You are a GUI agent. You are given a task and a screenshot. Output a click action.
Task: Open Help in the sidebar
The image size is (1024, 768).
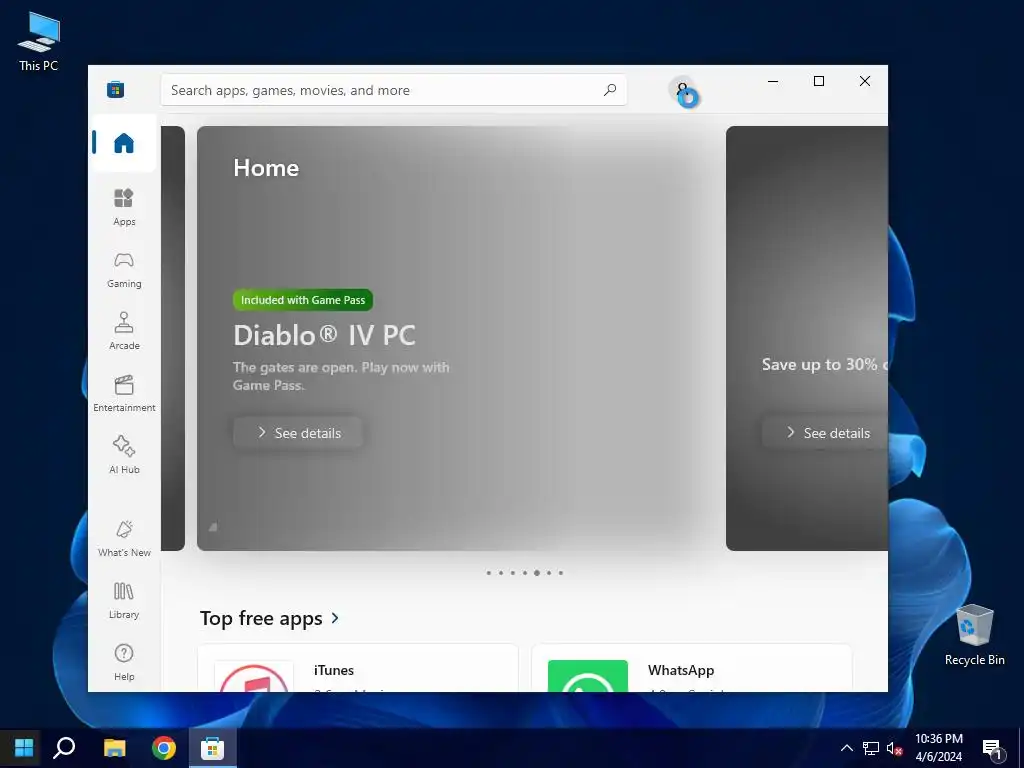coord(123,662)
